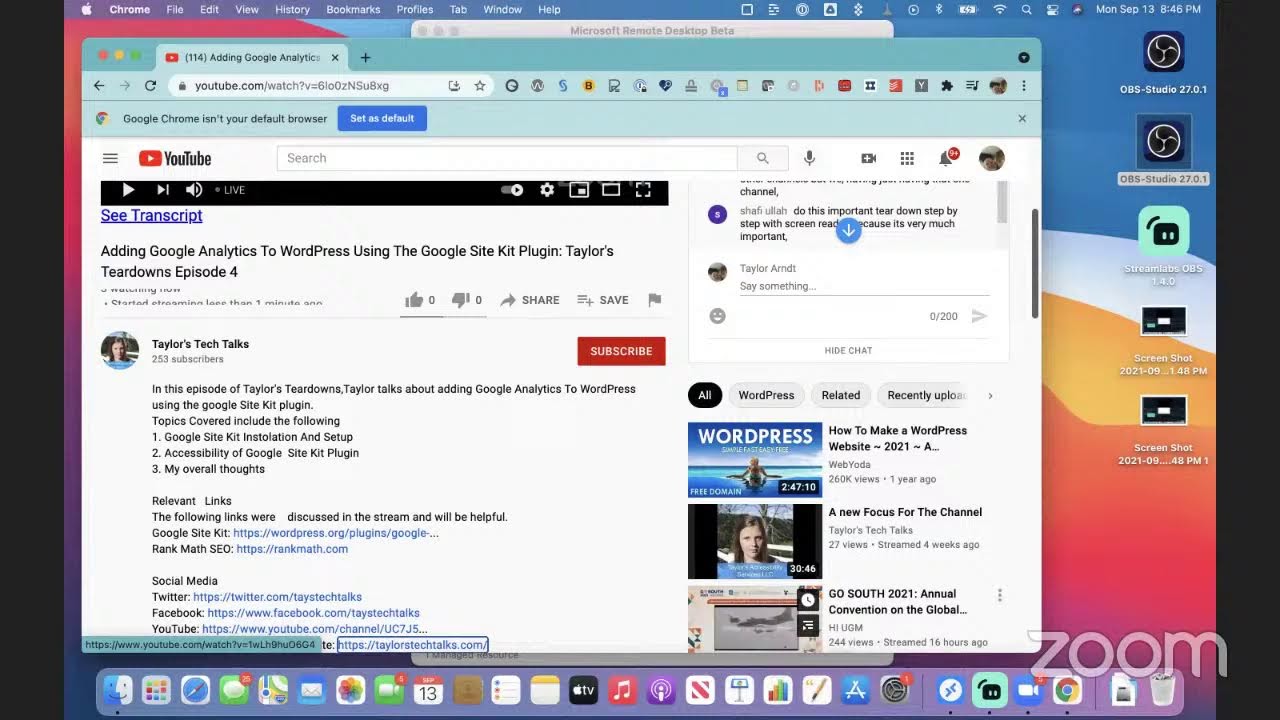Open A new Focus For The Channel thumbnail
The height and width of the screenshot is (720, 1280).
755,541
